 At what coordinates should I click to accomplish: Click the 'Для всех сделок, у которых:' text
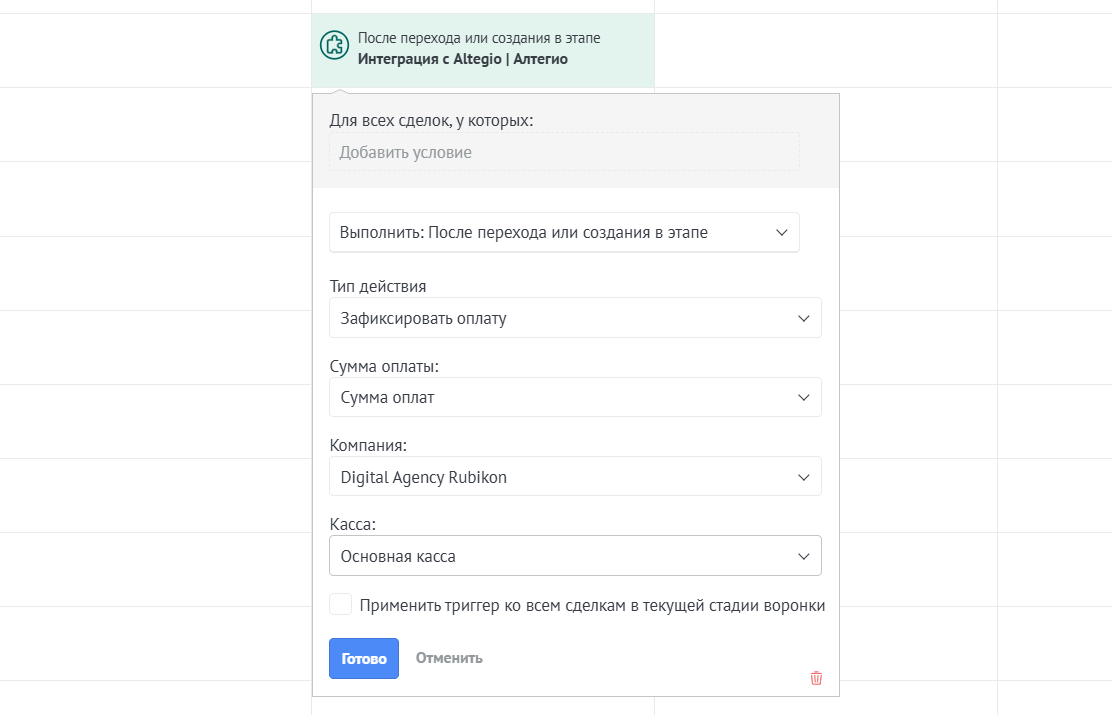click(x=431, y=121)
